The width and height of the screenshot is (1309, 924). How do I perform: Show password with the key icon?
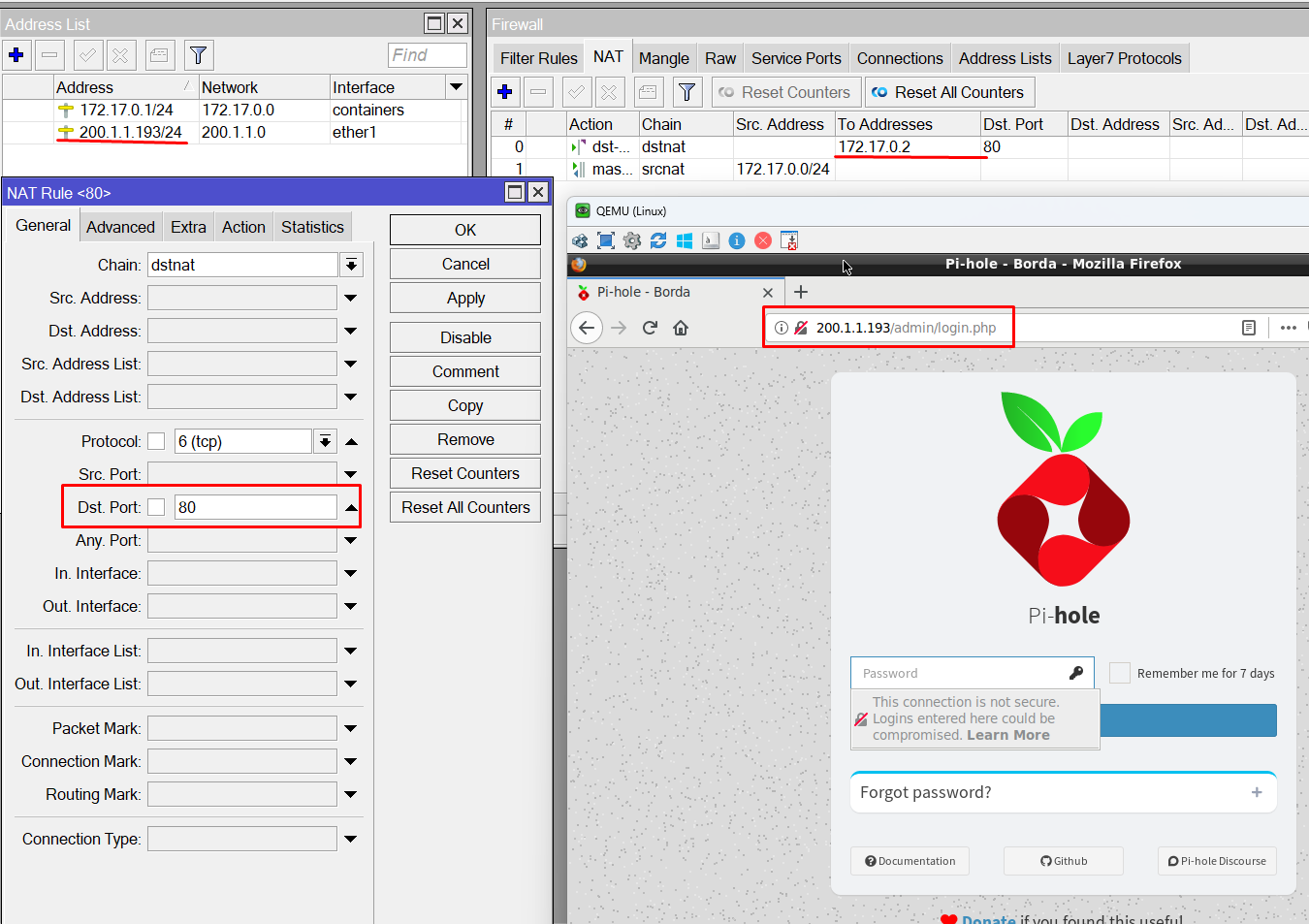pos(1076,673)
